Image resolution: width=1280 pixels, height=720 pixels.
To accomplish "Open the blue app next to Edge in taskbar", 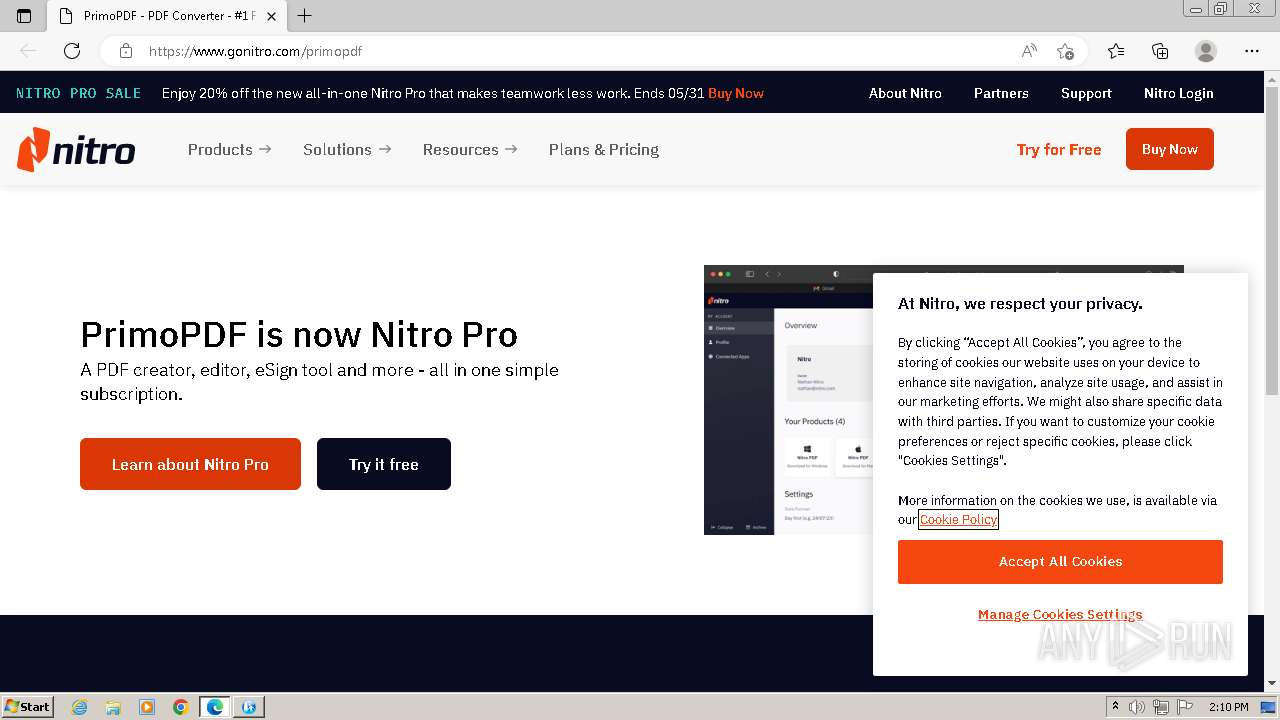I will (x=249, y=707).
